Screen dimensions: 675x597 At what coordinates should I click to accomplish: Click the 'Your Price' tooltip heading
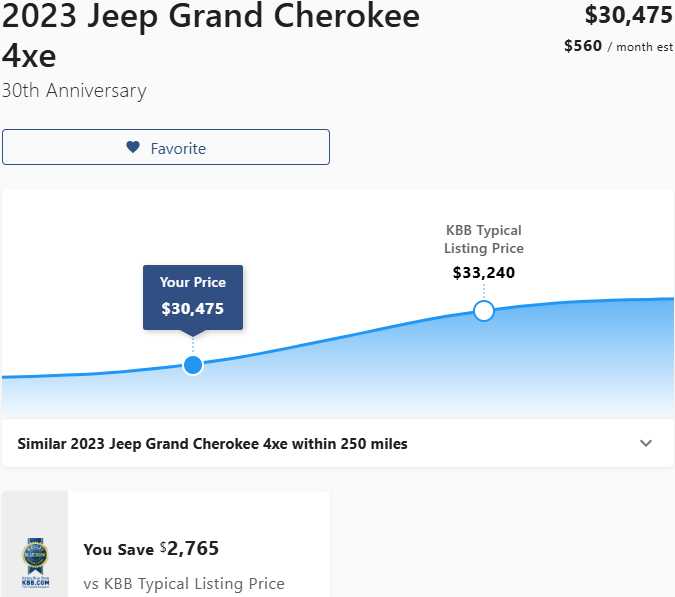[193, 282]
